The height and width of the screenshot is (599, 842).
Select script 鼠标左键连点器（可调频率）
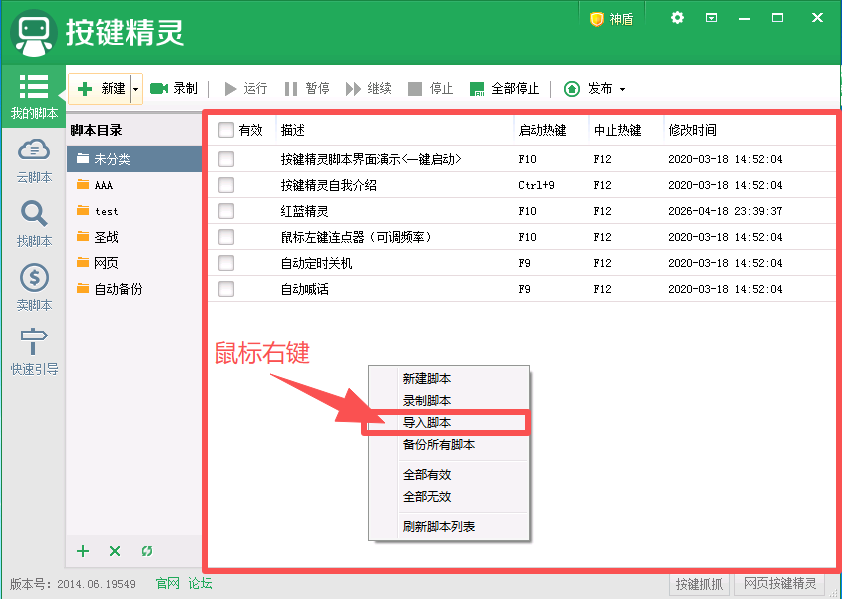tap(355, 237)
